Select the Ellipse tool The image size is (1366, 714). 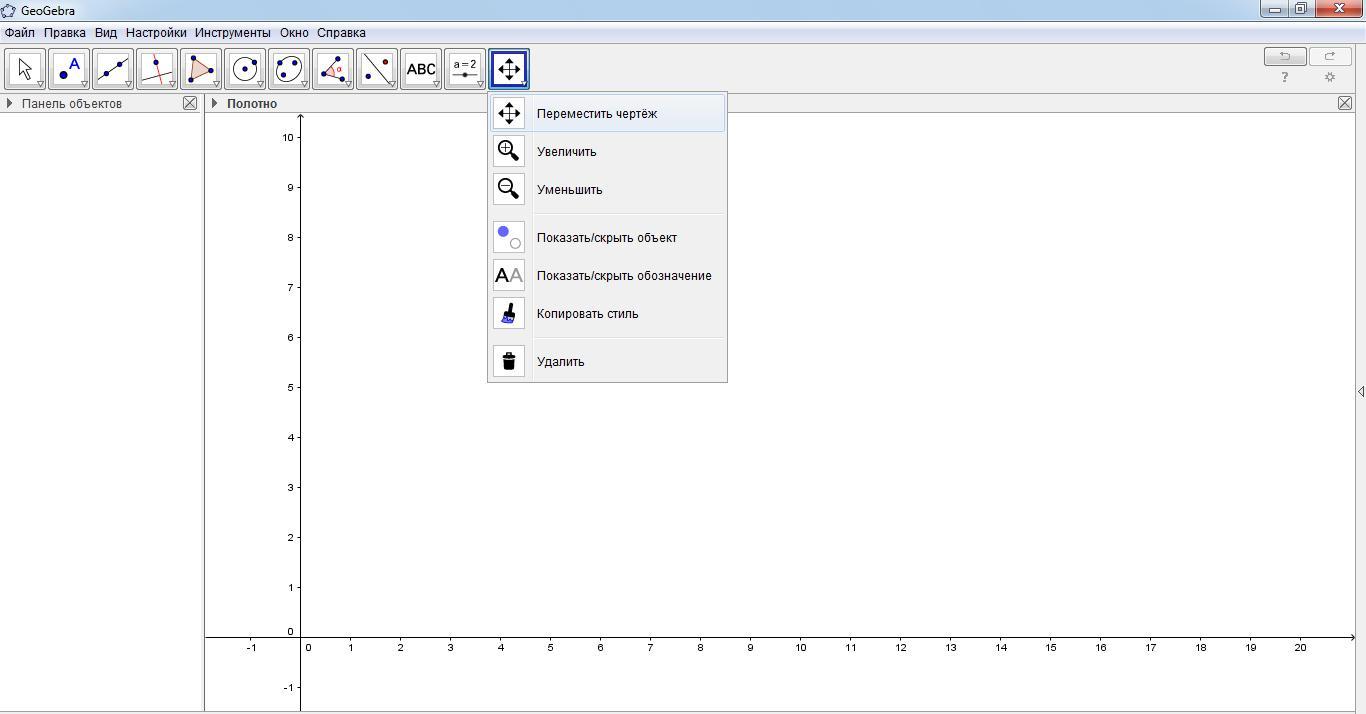[x=289, y=69]
